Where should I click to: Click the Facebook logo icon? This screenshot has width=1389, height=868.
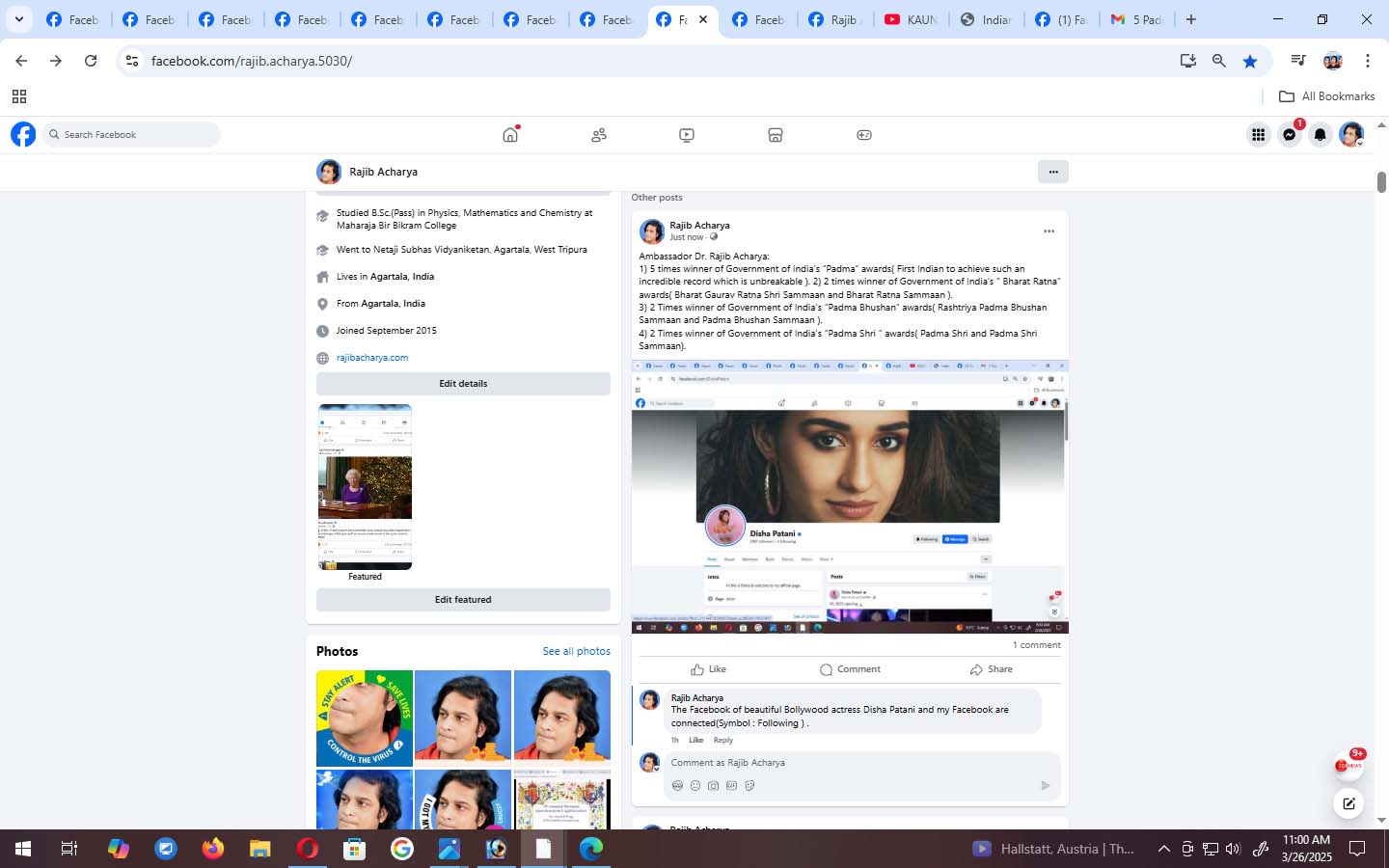(23, 134)
